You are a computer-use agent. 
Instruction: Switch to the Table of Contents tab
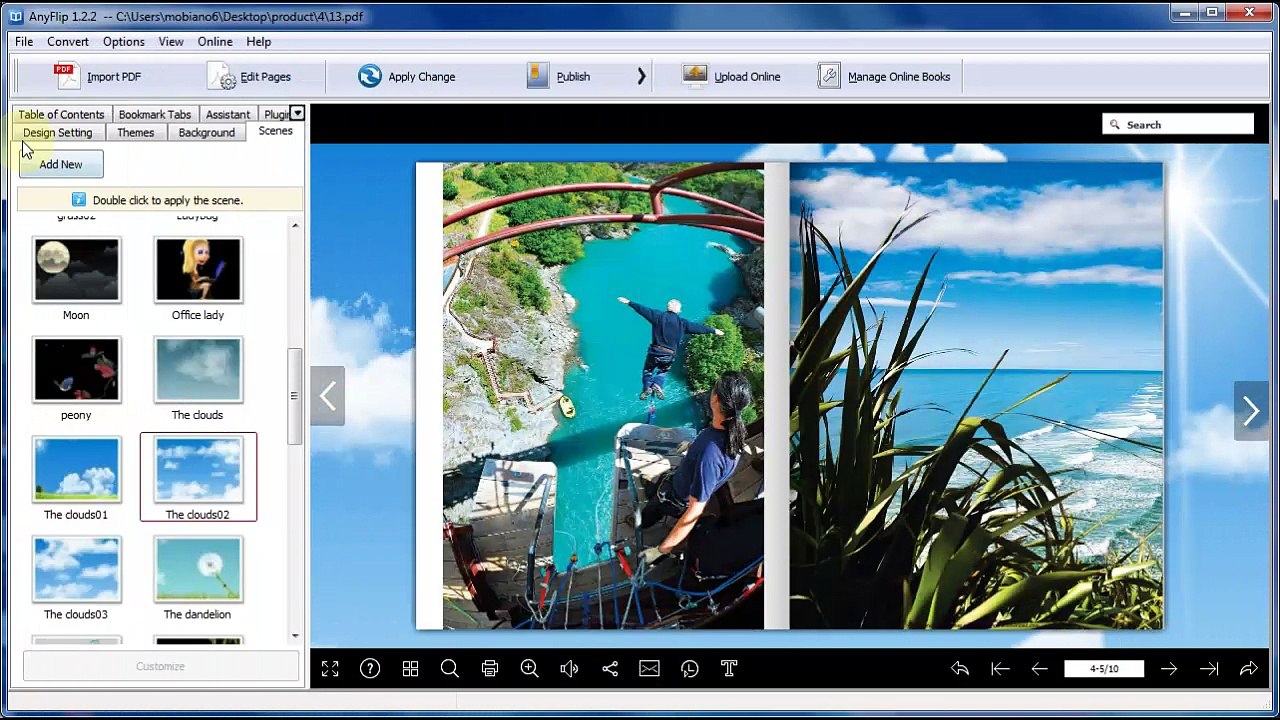tap(61, 114)
